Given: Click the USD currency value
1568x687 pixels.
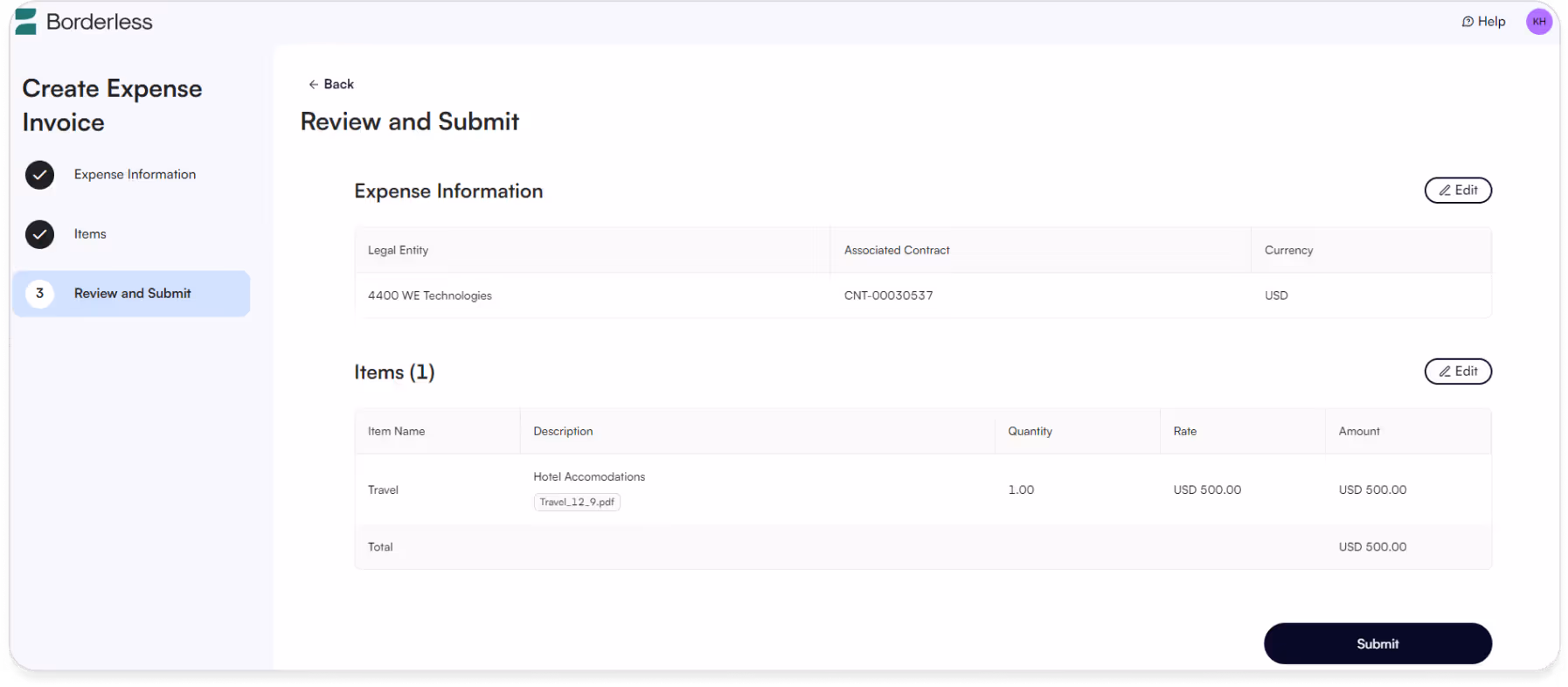Looking at the screenshot, I should 1276,295.
